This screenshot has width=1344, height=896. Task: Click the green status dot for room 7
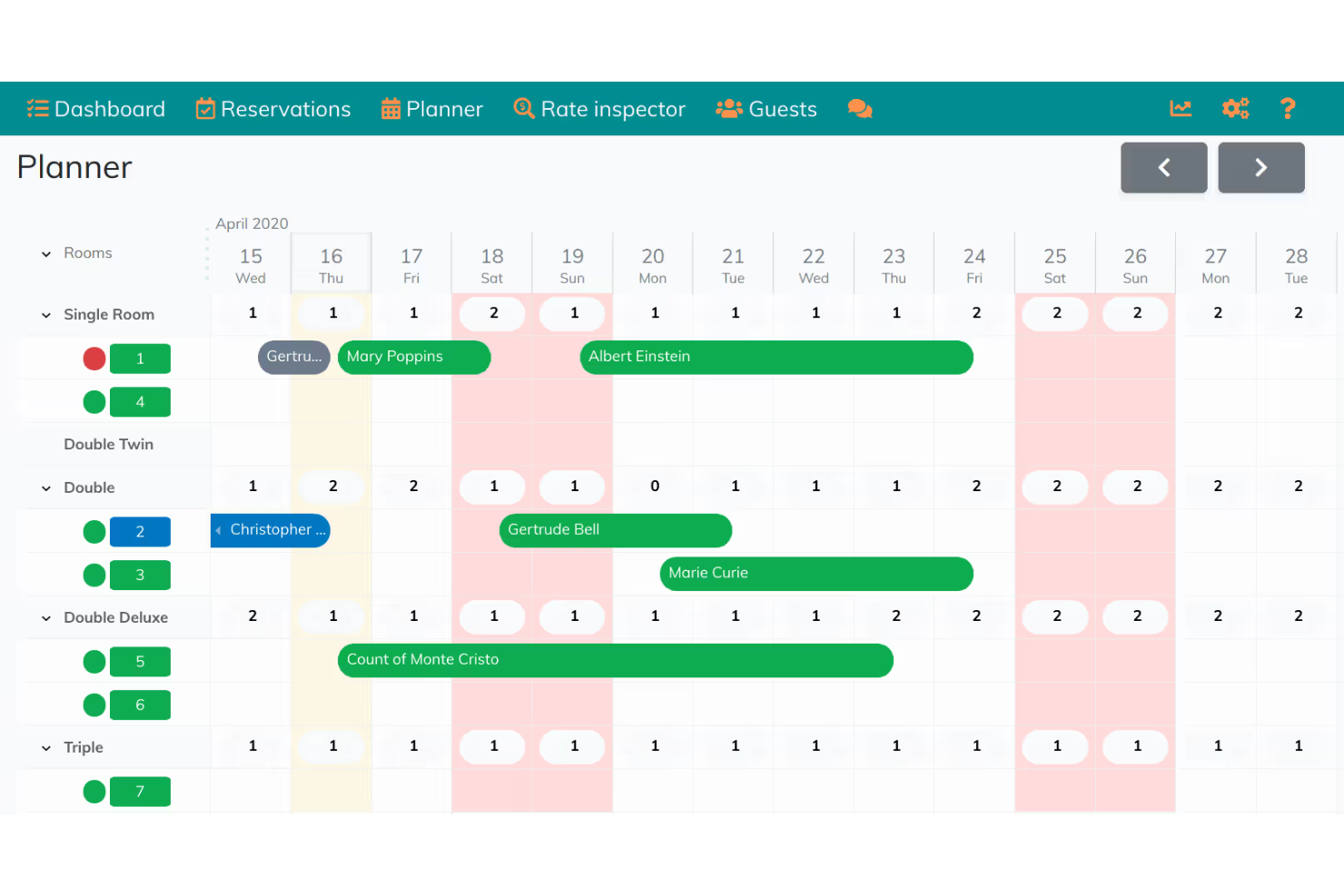(94, 792)
